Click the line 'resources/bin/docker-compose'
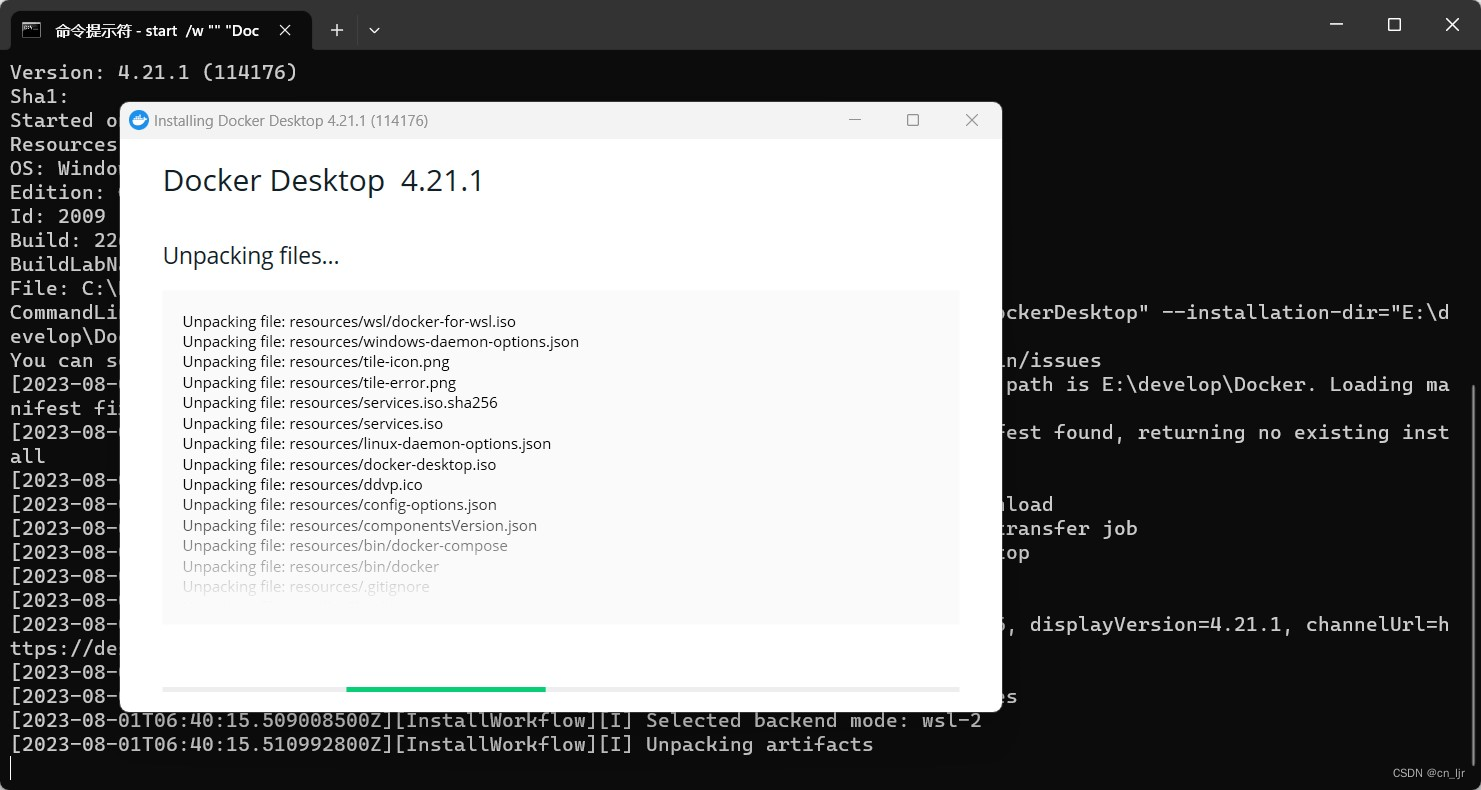The width and height of the screenshot is (1481, 790). 345,546
